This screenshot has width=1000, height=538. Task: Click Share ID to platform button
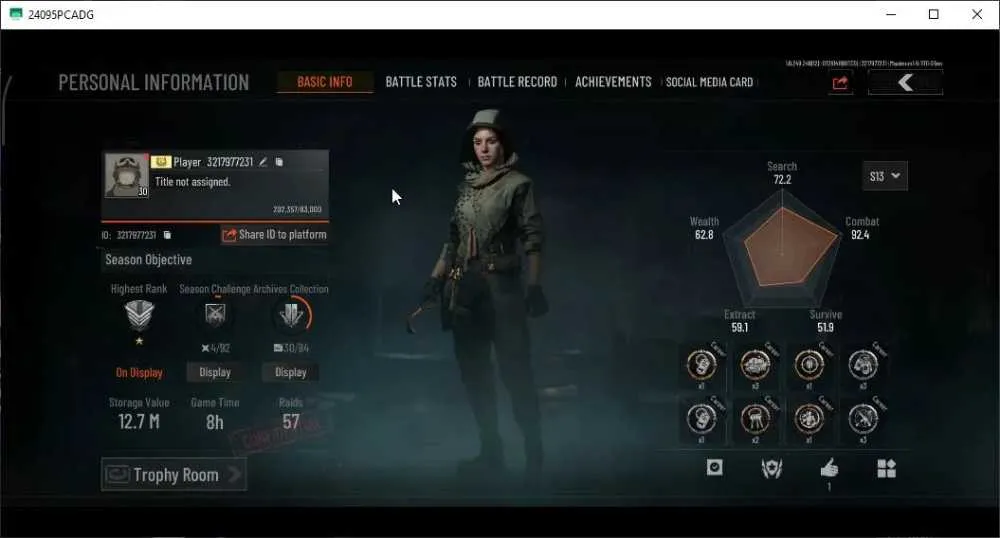[274, 235]
